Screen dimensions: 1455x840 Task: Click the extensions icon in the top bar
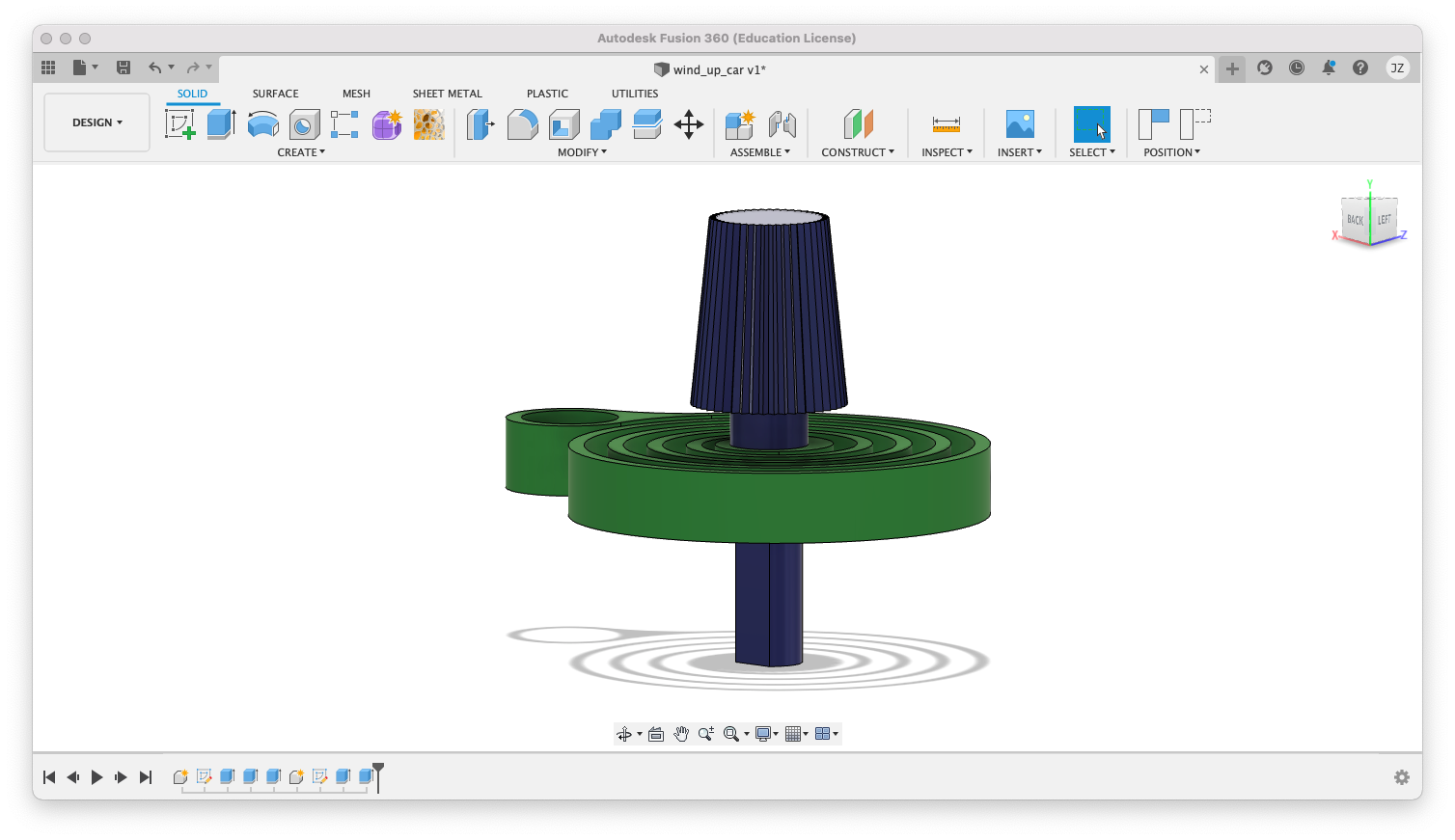pos(1265,68)
